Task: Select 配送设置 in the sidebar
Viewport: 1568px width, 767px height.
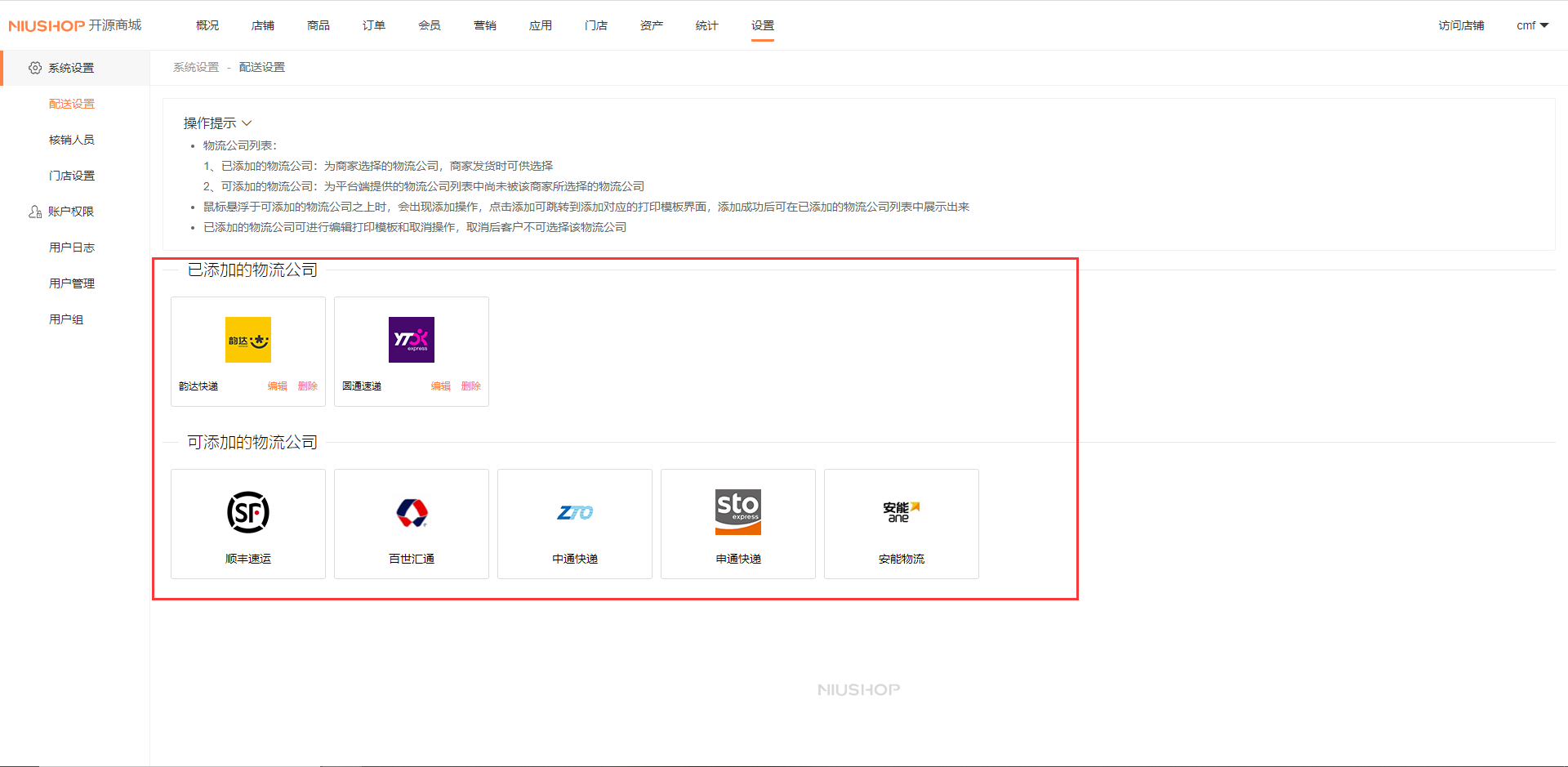Action: click(x=72, y=104)
